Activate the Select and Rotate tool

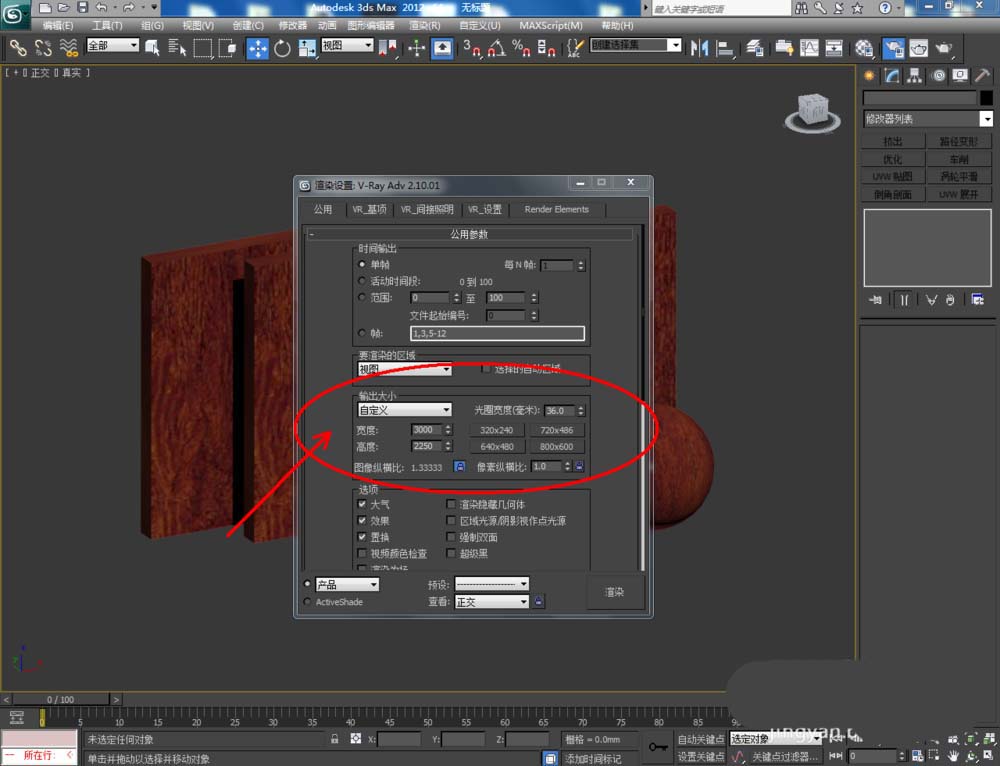pos(282,48)
